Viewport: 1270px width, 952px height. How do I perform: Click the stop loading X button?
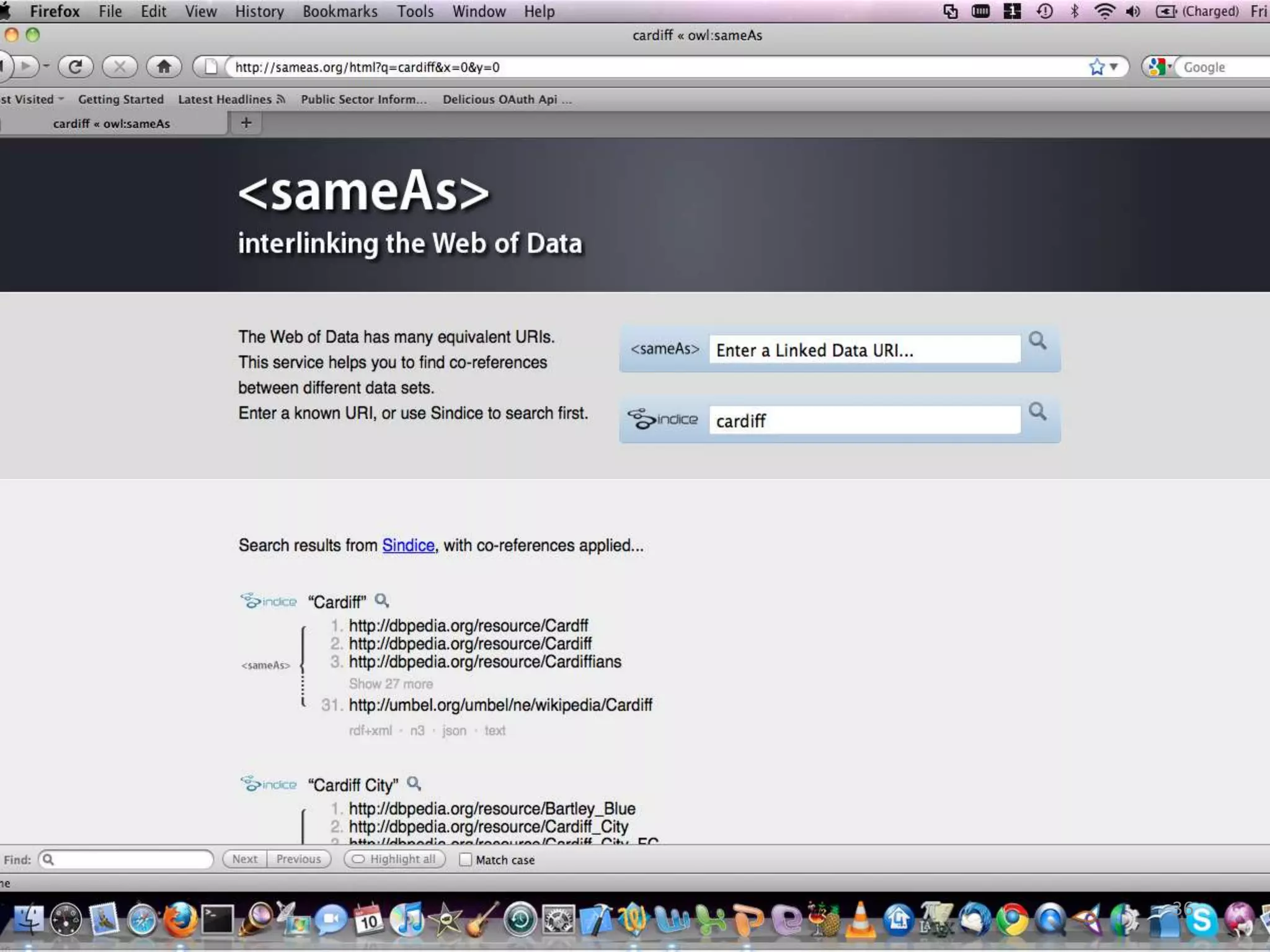point(120,66)
